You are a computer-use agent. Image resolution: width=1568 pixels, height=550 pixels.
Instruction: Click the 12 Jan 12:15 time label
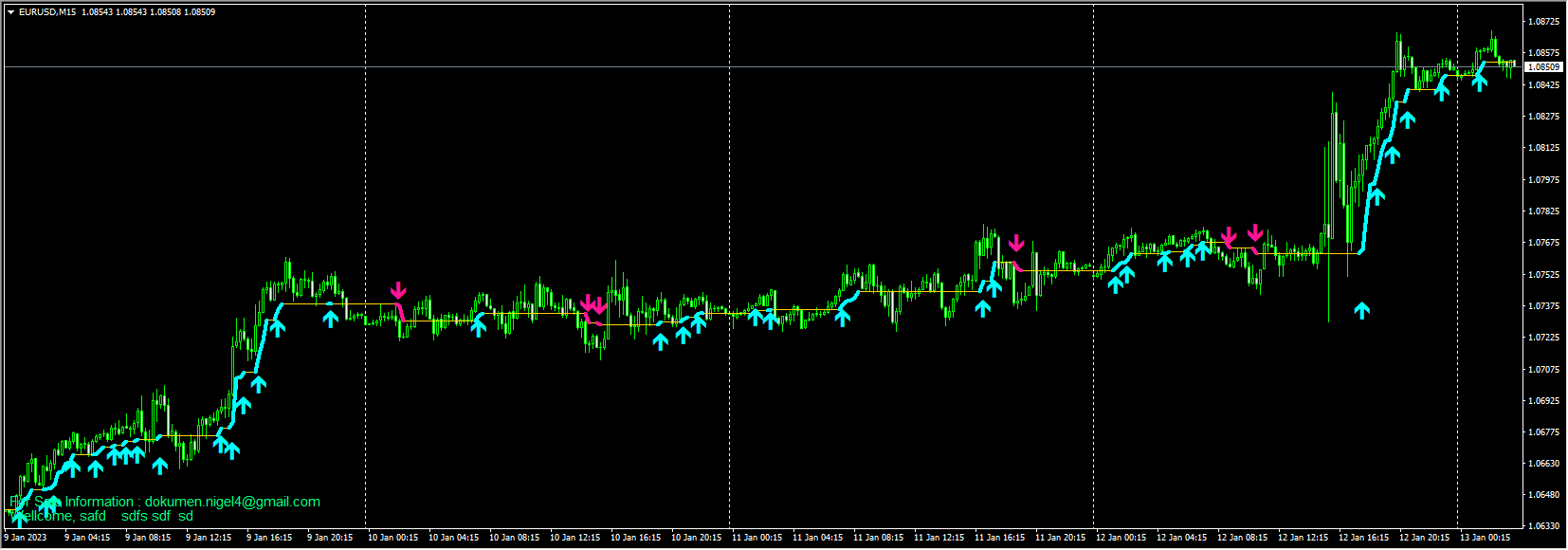pos(1303,538)
